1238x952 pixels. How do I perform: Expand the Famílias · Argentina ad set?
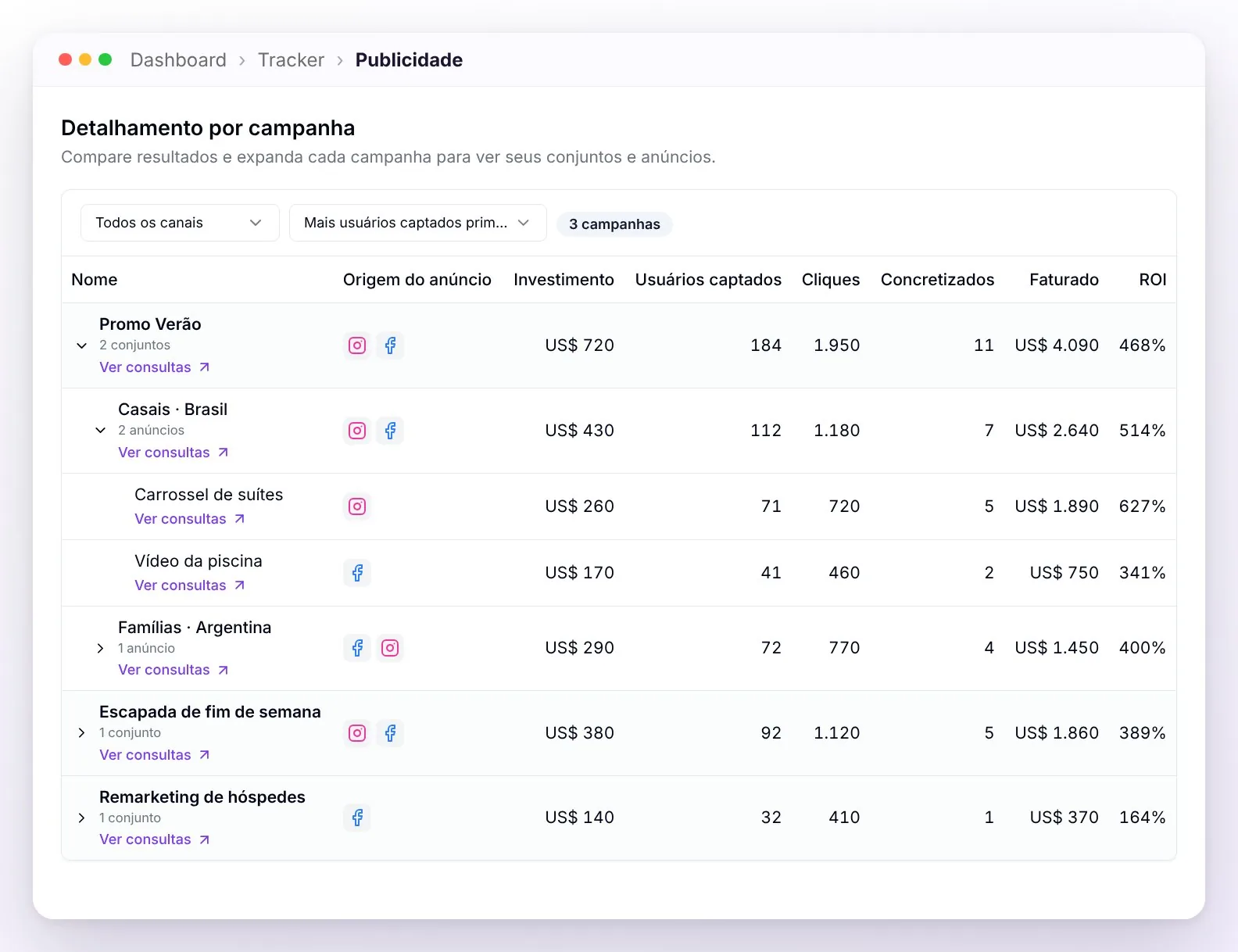[100, 648]
